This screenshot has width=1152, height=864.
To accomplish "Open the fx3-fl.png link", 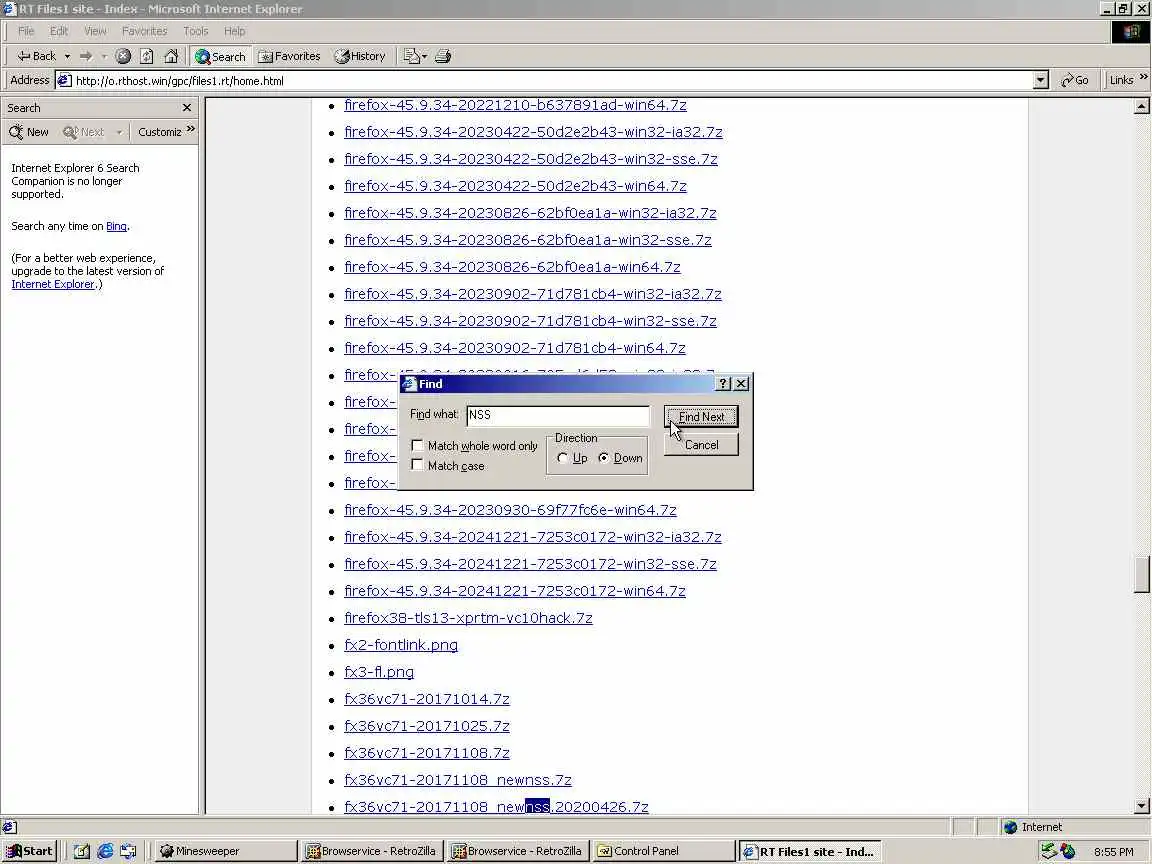I will tap(378, 672).
